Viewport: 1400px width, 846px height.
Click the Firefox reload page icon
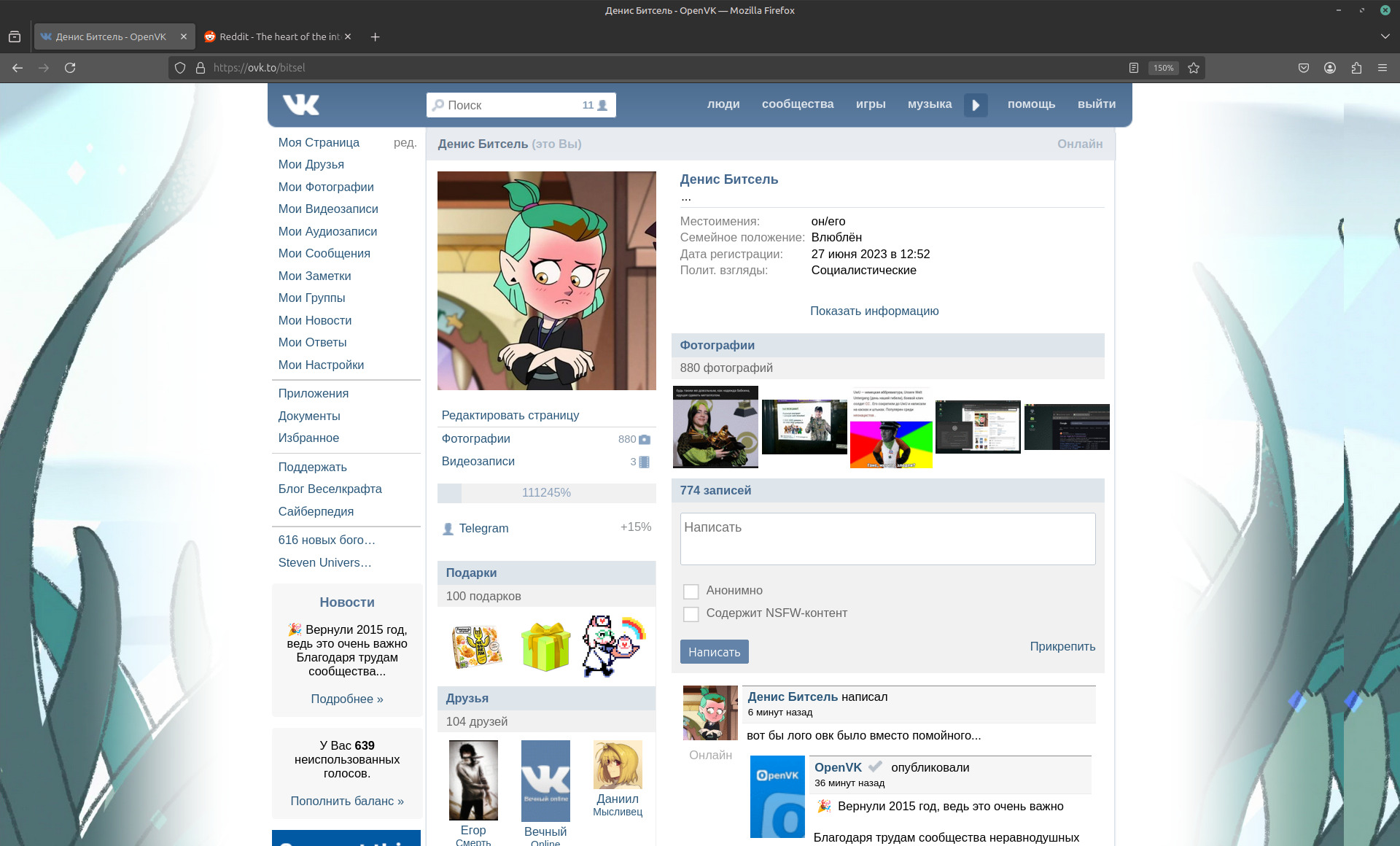(70, 68)
